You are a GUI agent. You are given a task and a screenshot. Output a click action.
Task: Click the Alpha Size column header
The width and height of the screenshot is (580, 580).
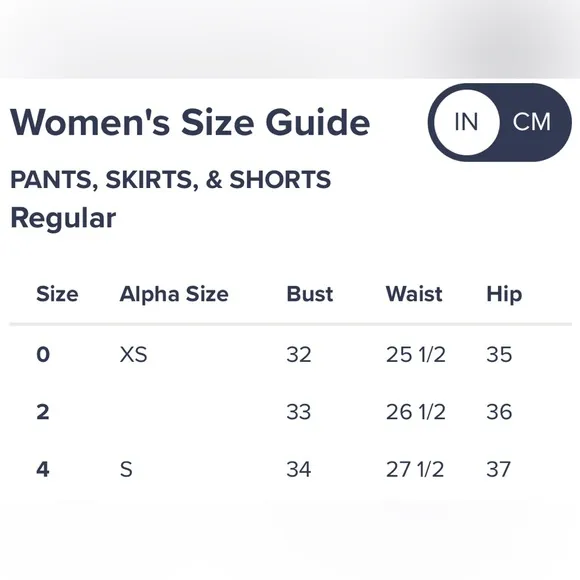174,295
